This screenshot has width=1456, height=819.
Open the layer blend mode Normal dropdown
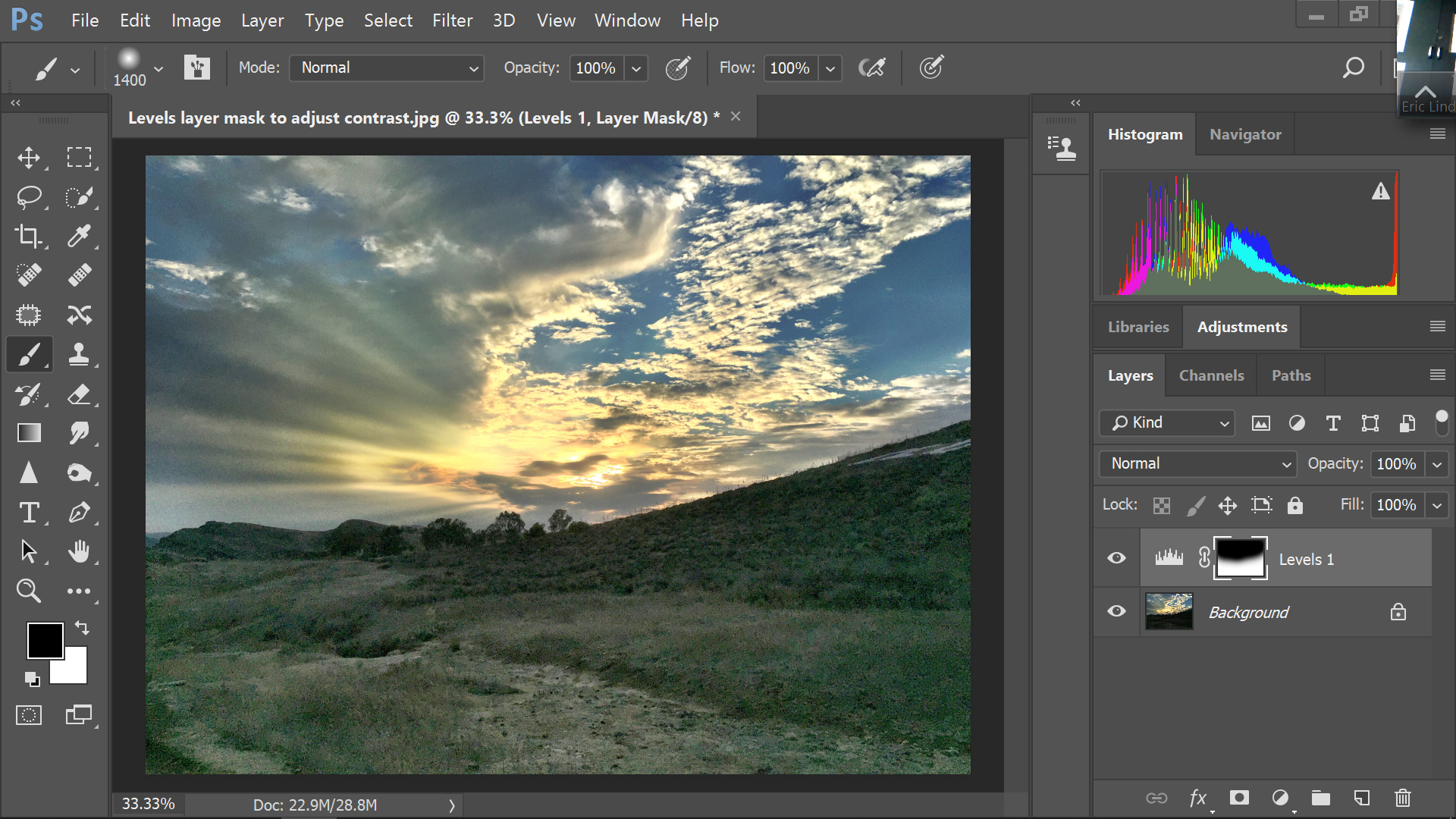point(1197,463)
